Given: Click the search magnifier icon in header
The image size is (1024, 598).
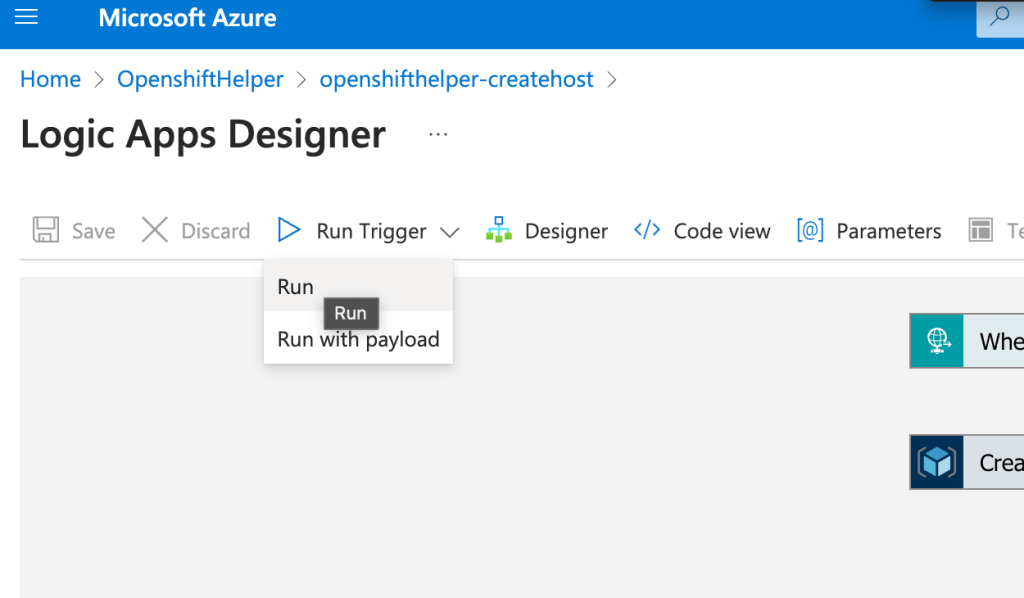Looking at the screenshot, I should [999, 16].
